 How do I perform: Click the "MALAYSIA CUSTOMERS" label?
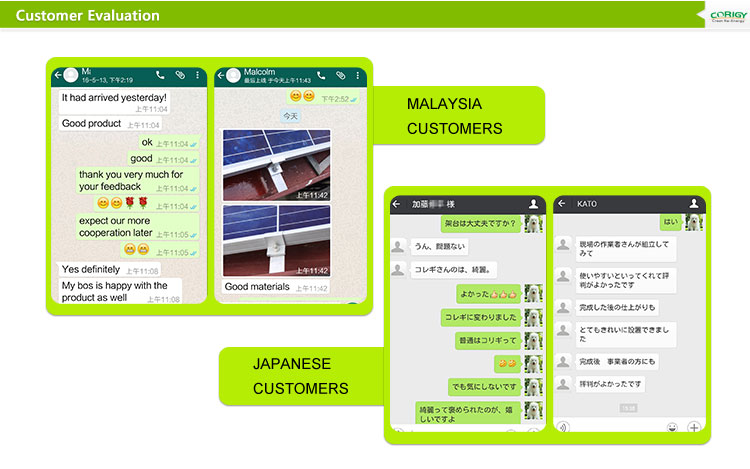(x=454, y=116)
